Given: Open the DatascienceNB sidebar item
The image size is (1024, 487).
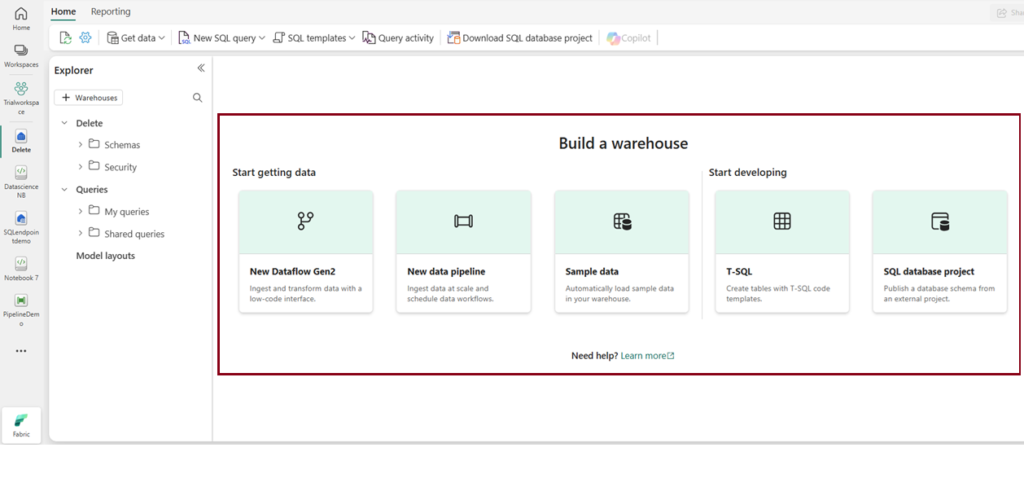Looking at the screenshot, I should (x=21, y=178).
